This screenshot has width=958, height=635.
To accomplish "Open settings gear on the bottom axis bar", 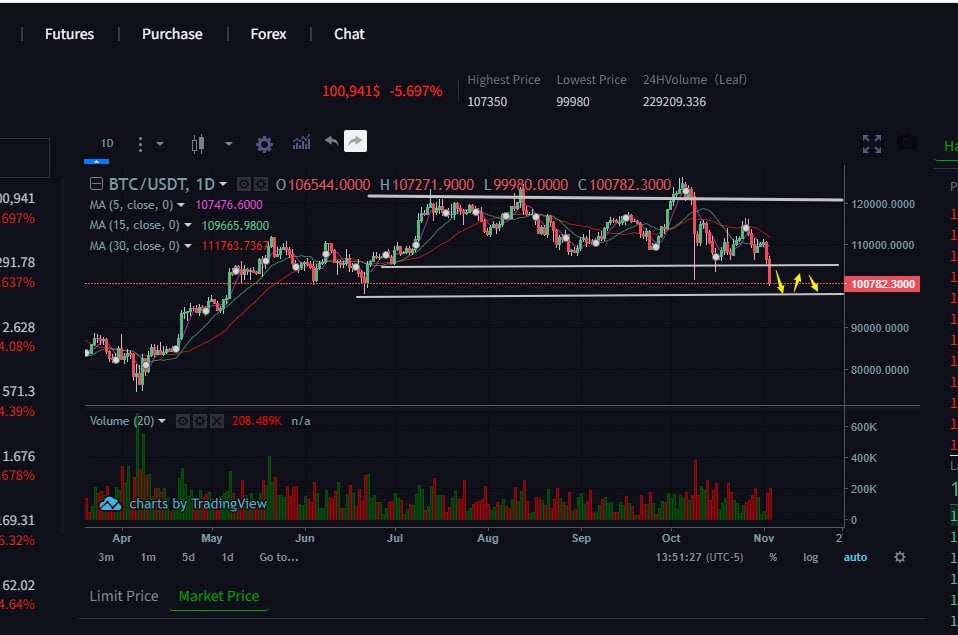I will point(899,557).
